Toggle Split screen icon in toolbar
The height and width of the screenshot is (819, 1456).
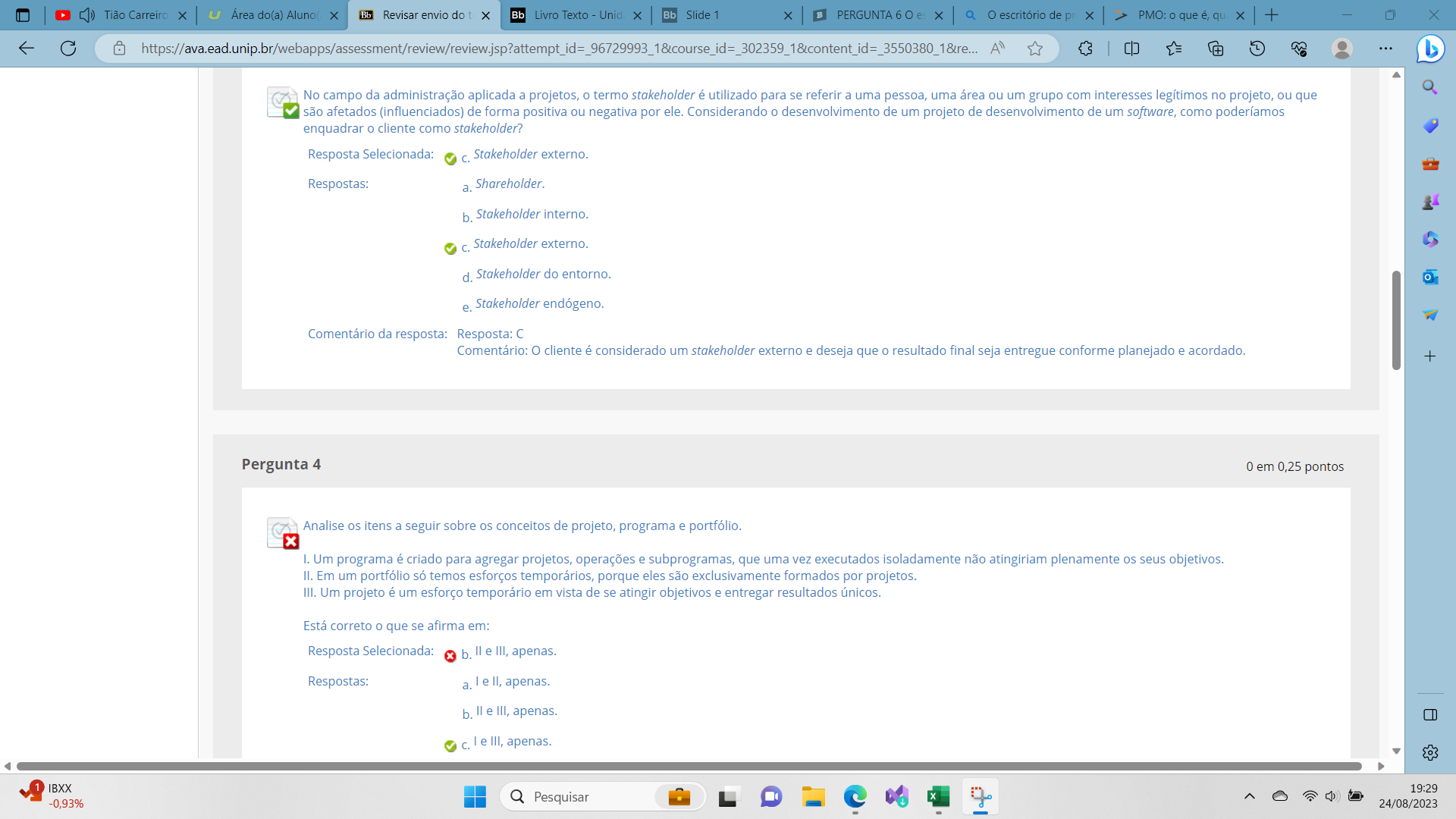click(x=1131, y=49)
